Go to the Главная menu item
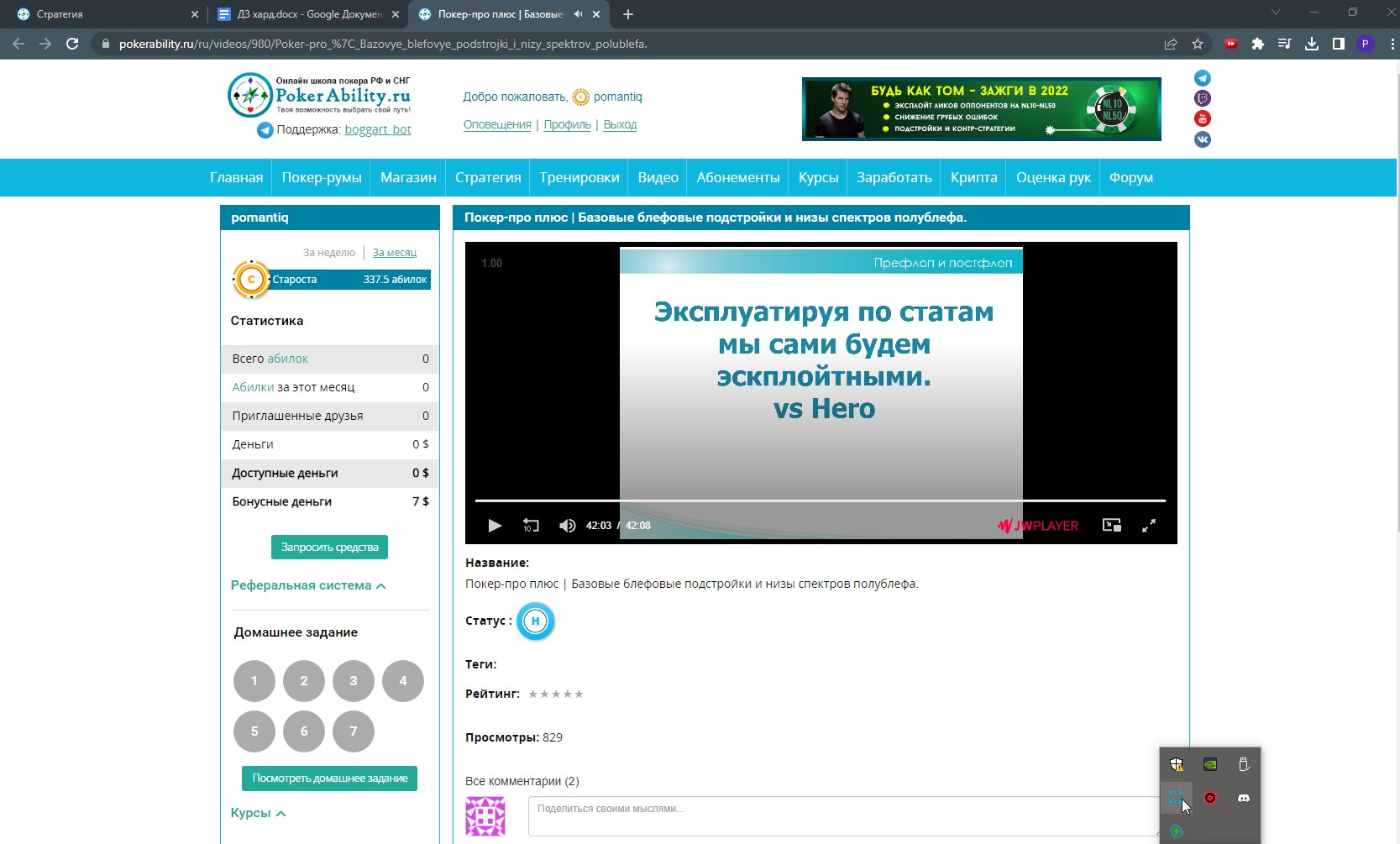Viewport: 1400px width, 844px height. pyautogui.click(x=236, y=177)
